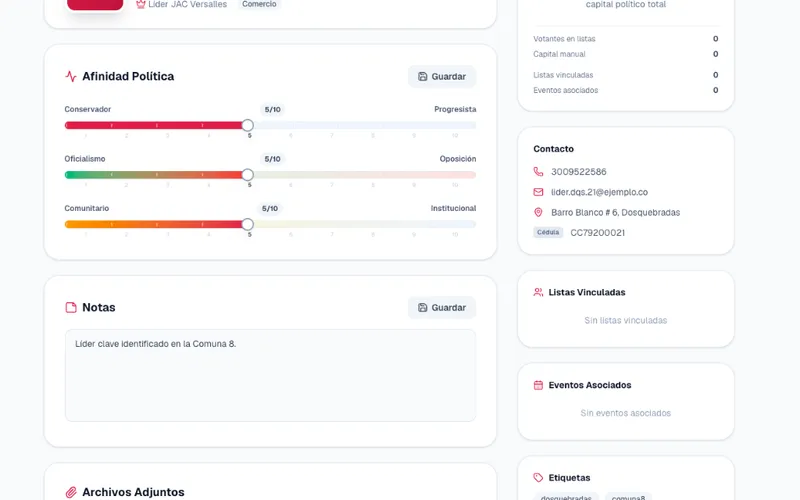Click the Cédula badge

[548, 233]
